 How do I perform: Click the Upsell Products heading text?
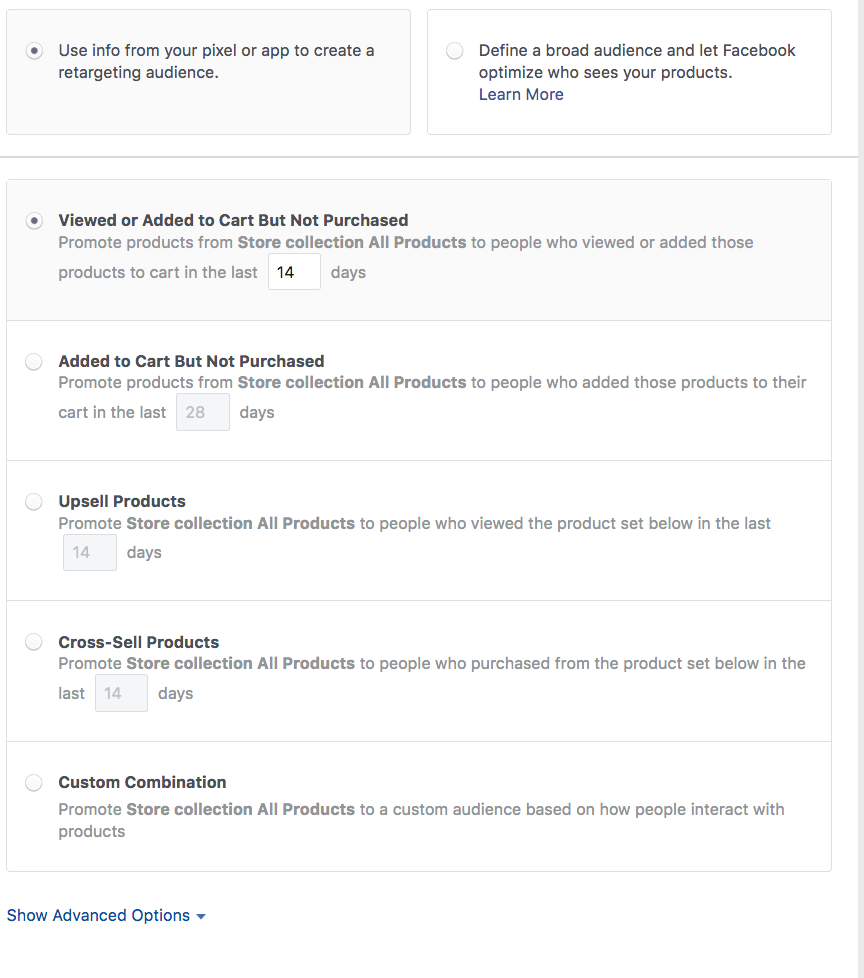[x=122, y=501]
